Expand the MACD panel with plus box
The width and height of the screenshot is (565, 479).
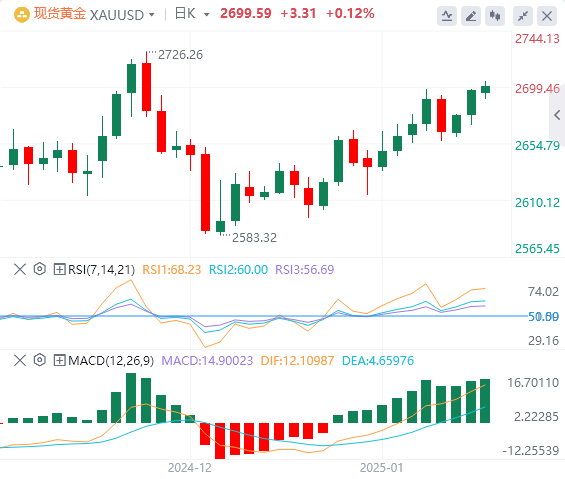[59, 360]
